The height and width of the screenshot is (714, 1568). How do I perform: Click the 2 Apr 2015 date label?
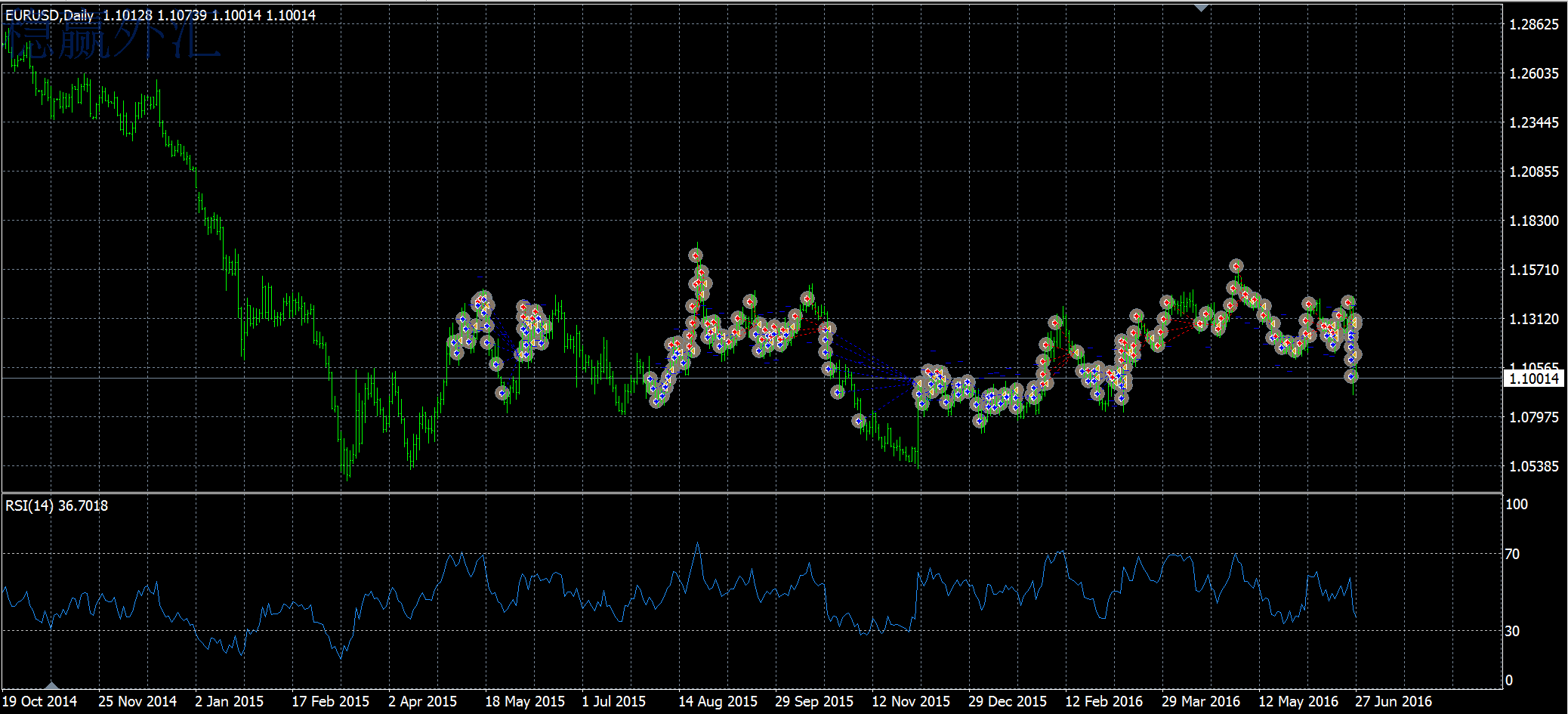pos(423,701)
